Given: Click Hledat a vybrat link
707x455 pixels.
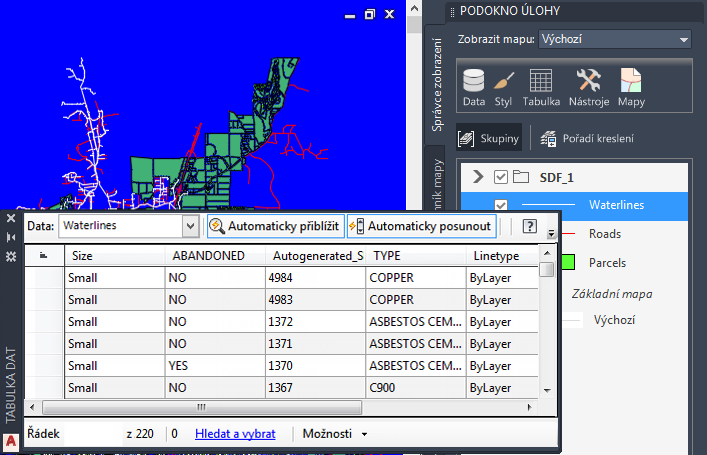Looking at the screenshot, I should click(235, 434).
